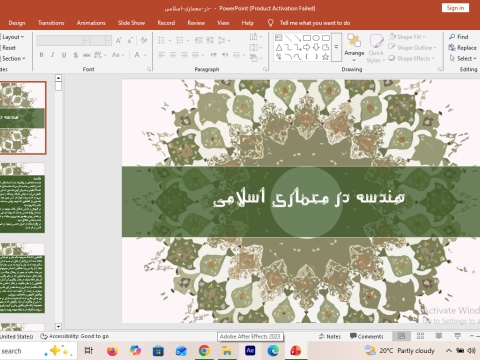The height and width of the screenshot is (360, 480).
Task: Toggle Underline formatting
Action: tap(64, 55)
